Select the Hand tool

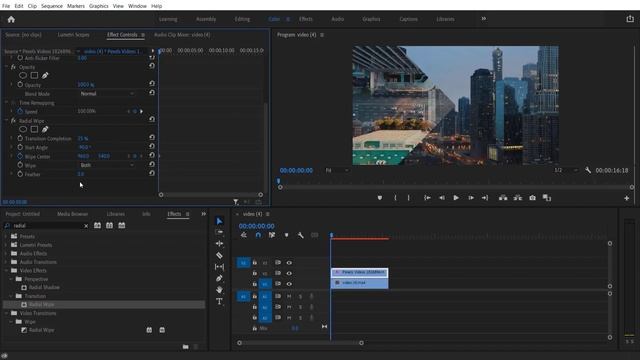coord(219,290)
